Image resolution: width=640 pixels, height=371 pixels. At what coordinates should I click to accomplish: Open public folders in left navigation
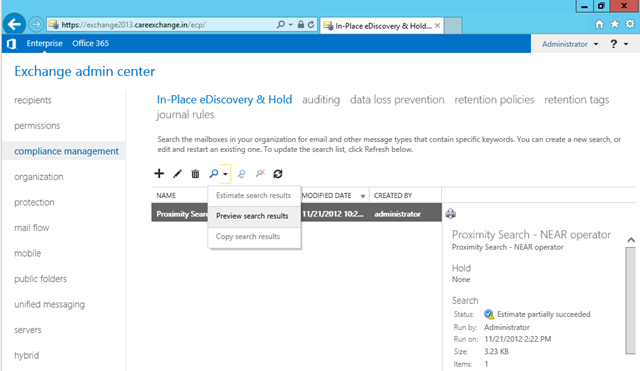(x=40, y=279)
